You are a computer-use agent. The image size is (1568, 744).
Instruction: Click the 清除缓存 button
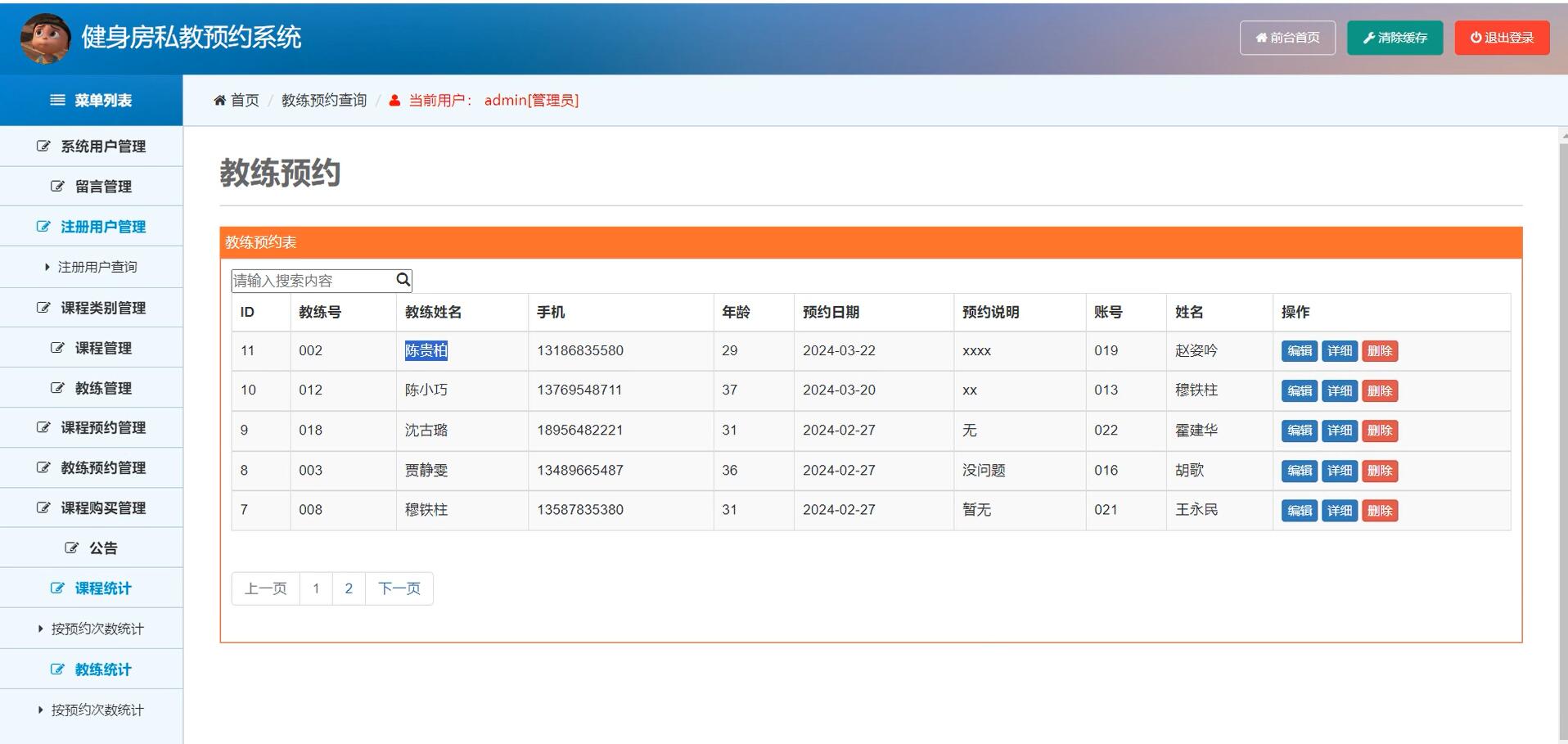(x=1395, y=38)
